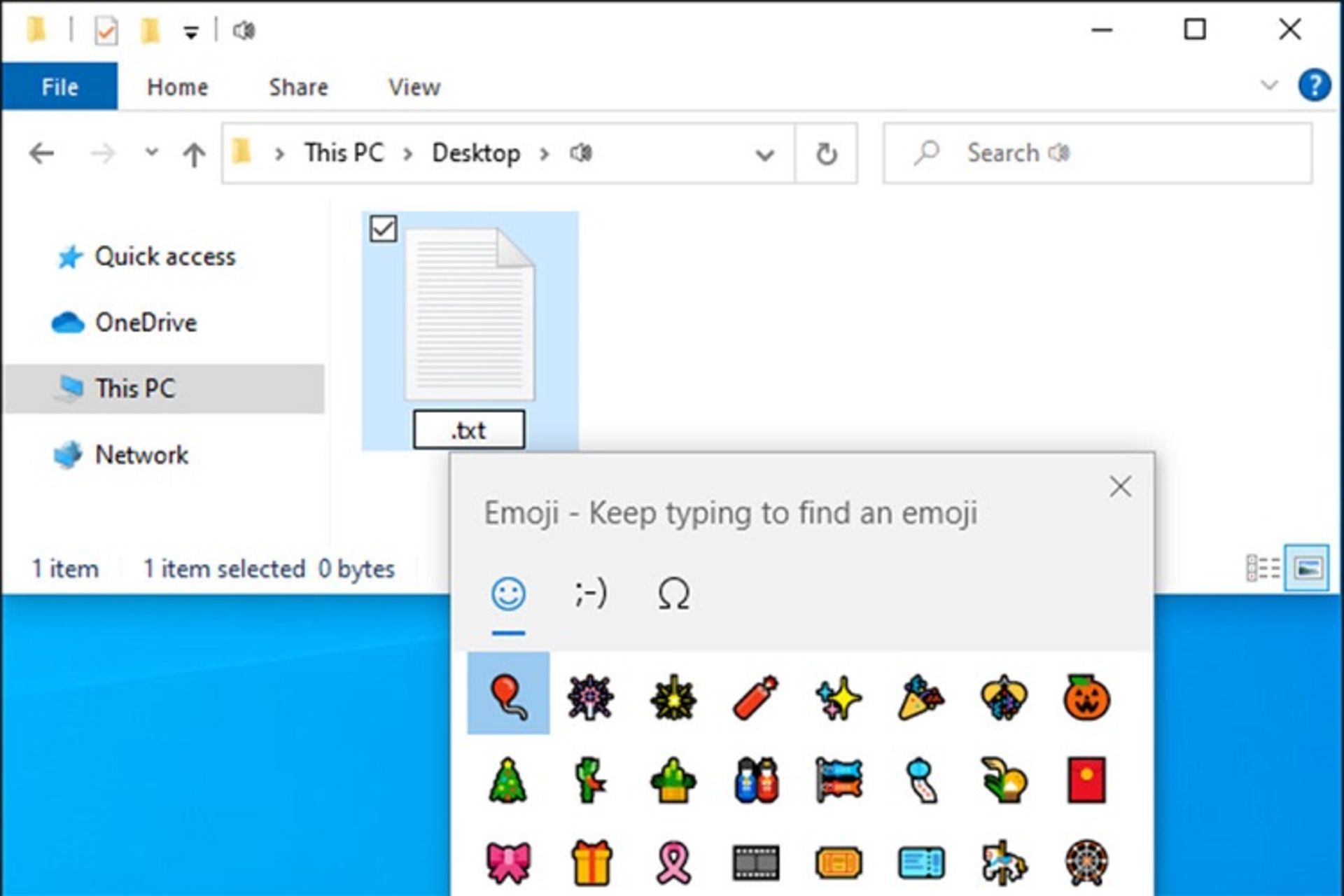The image size is (1344, 896).
Task: Pick the pine decoration emoji
Action: pos(673,780)
